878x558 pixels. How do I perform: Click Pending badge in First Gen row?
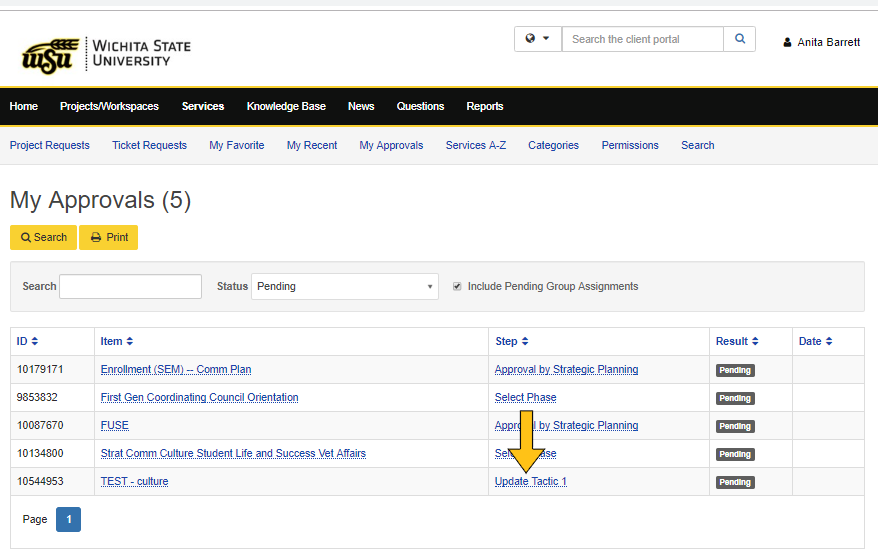pos(735,398)
